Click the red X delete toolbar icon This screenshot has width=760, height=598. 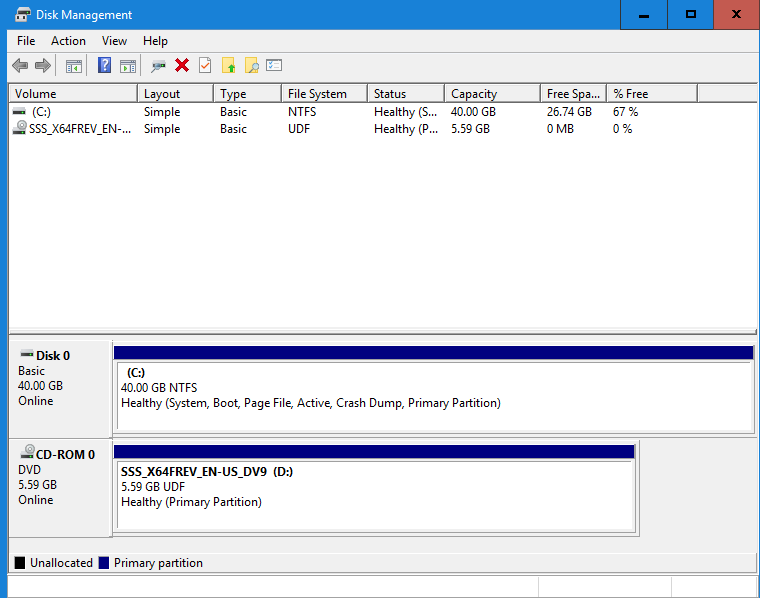(x=182, y=65)
